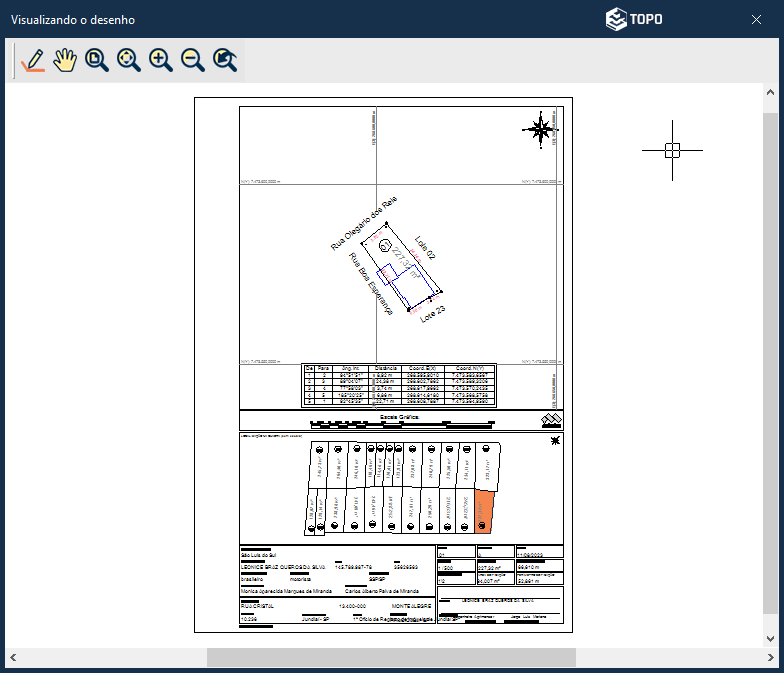The image size is (784, 673).
Task: Click the TOPO logo in title bar
Action: [x=634, y=19]
